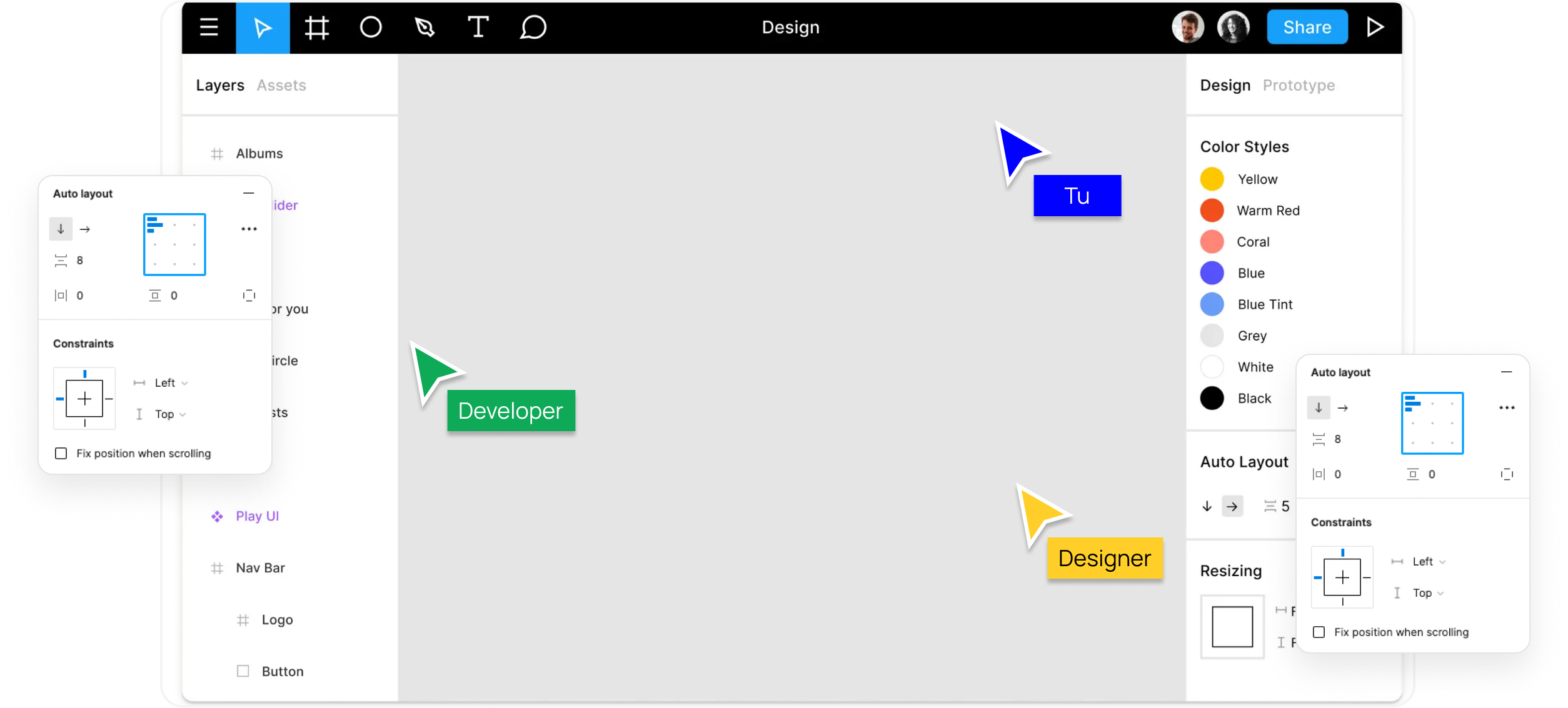Click alignment grid in right Auto layout card

1432,423
